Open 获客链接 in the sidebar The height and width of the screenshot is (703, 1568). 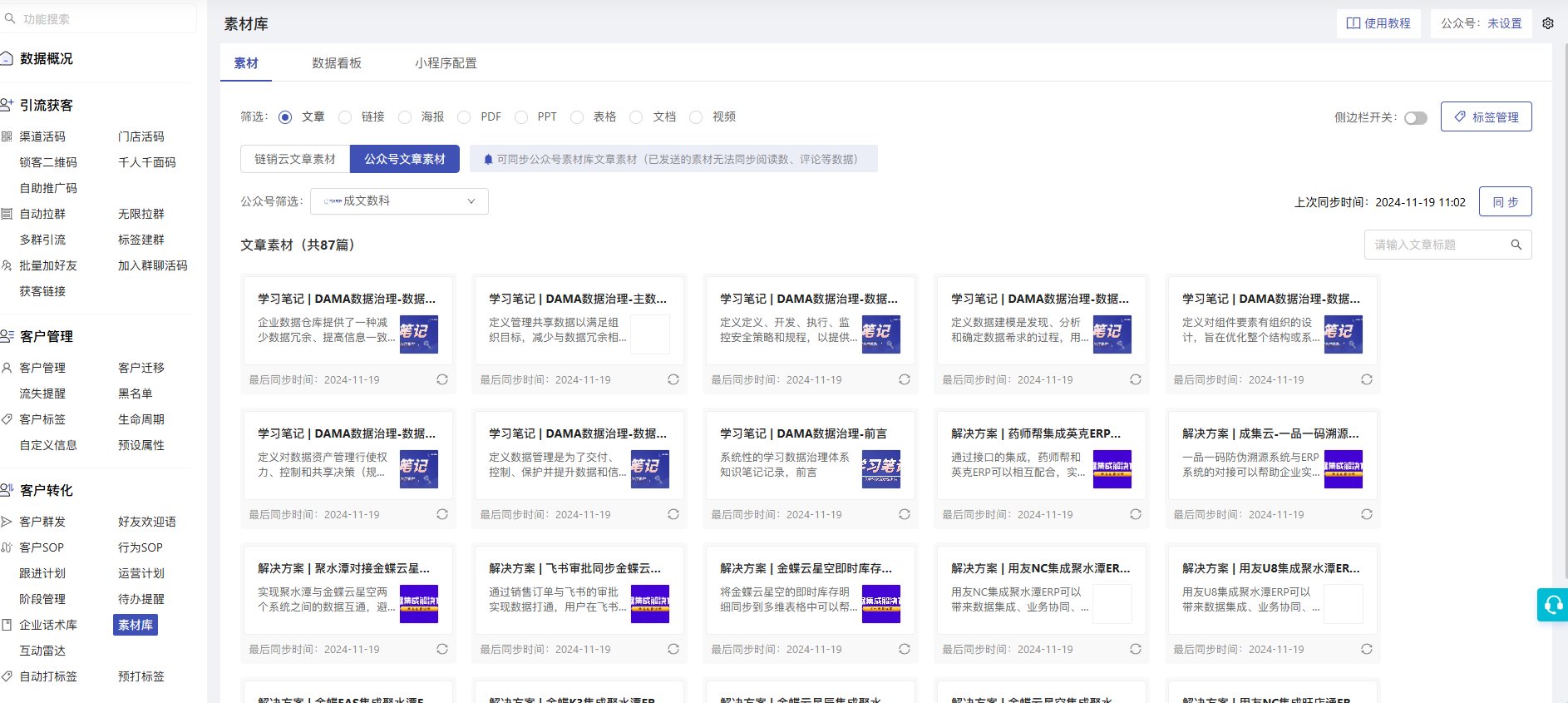point(42,291)
